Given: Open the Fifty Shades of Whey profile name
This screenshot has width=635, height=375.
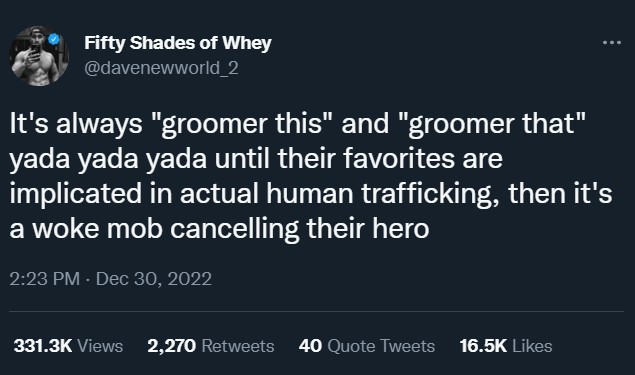Looking at the screenshot, I should coord(178,43).
